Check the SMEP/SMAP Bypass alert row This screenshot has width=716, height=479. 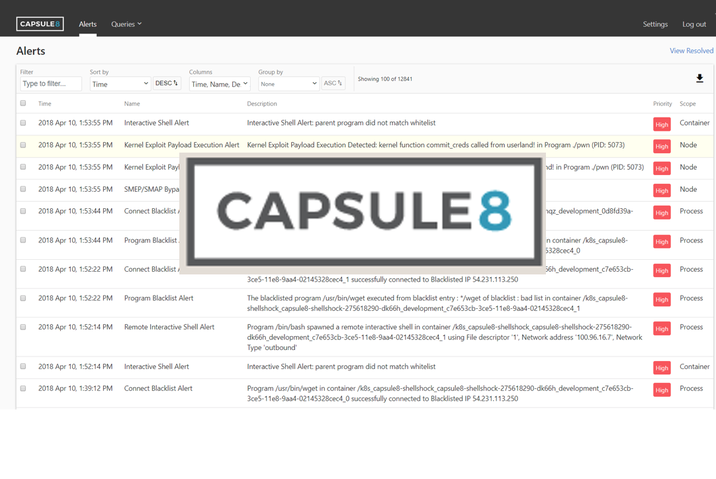coord(23,189)
